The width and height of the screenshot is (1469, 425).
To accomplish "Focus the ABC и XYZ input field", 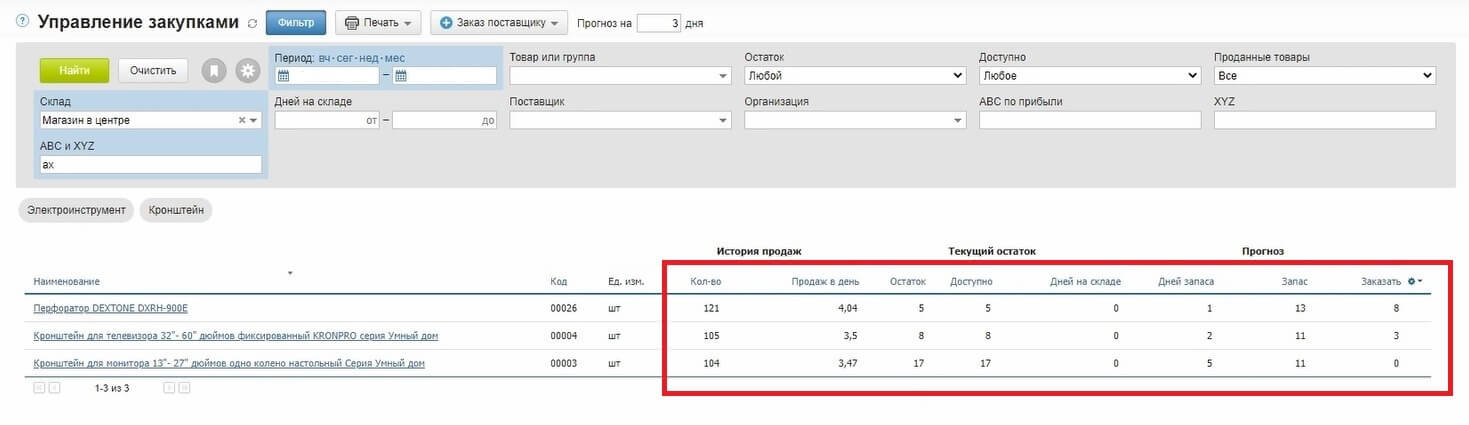I will pos(151,164).
